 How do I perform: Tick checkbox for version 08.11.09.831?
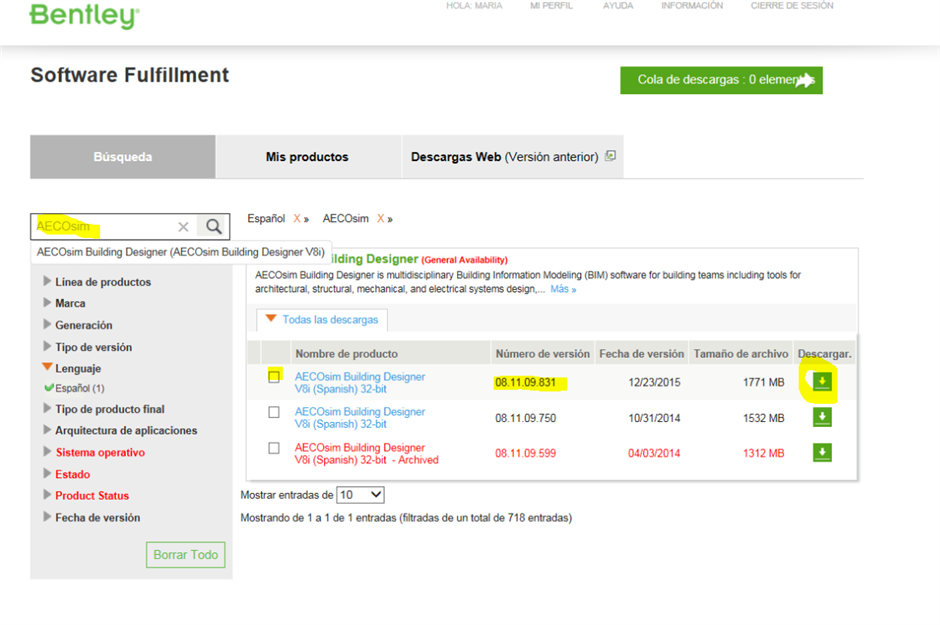tap(274, 376)
